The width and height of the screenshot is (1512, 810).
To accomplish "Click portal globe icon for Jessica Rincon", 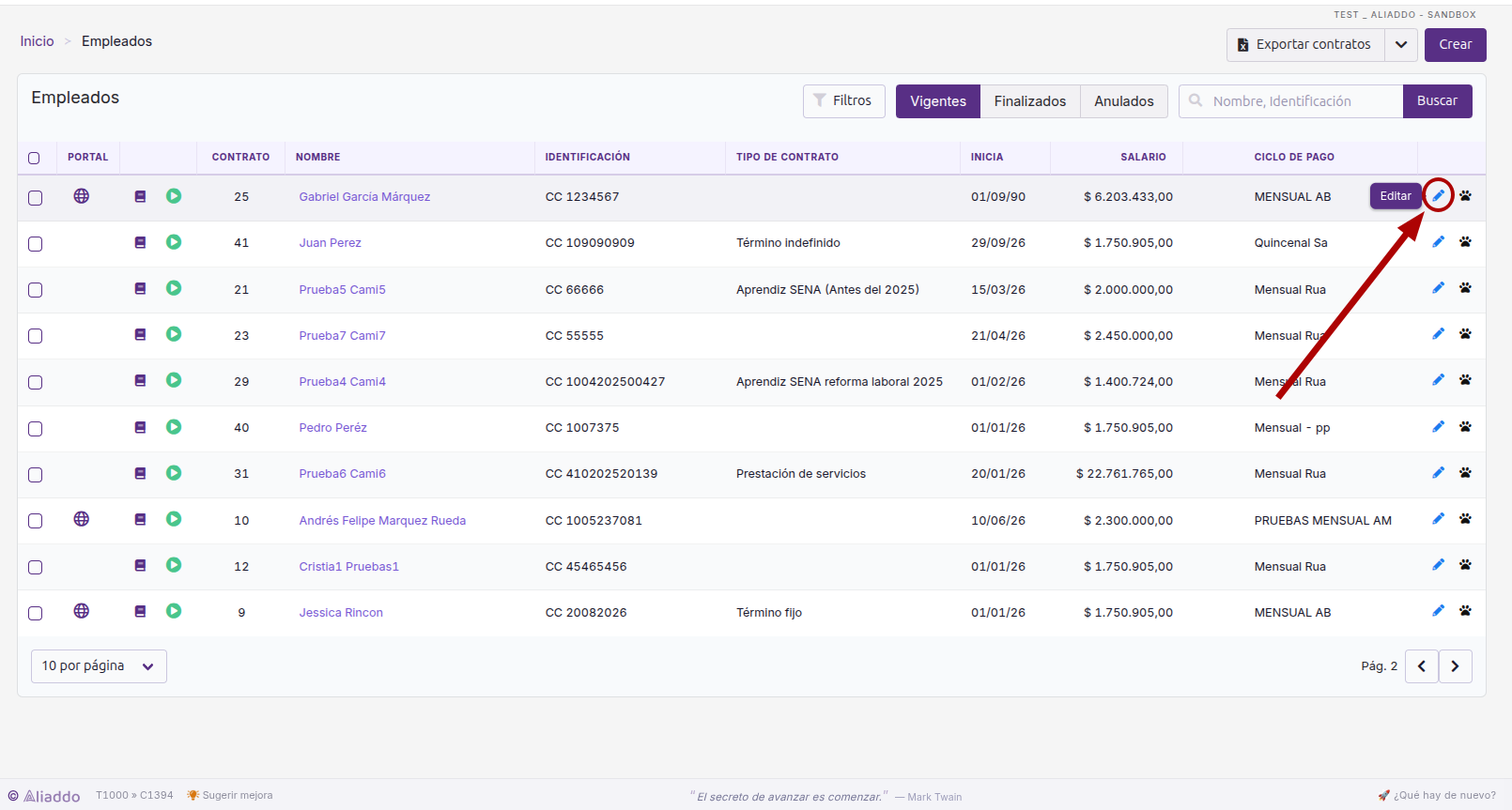I will [82, 611].
